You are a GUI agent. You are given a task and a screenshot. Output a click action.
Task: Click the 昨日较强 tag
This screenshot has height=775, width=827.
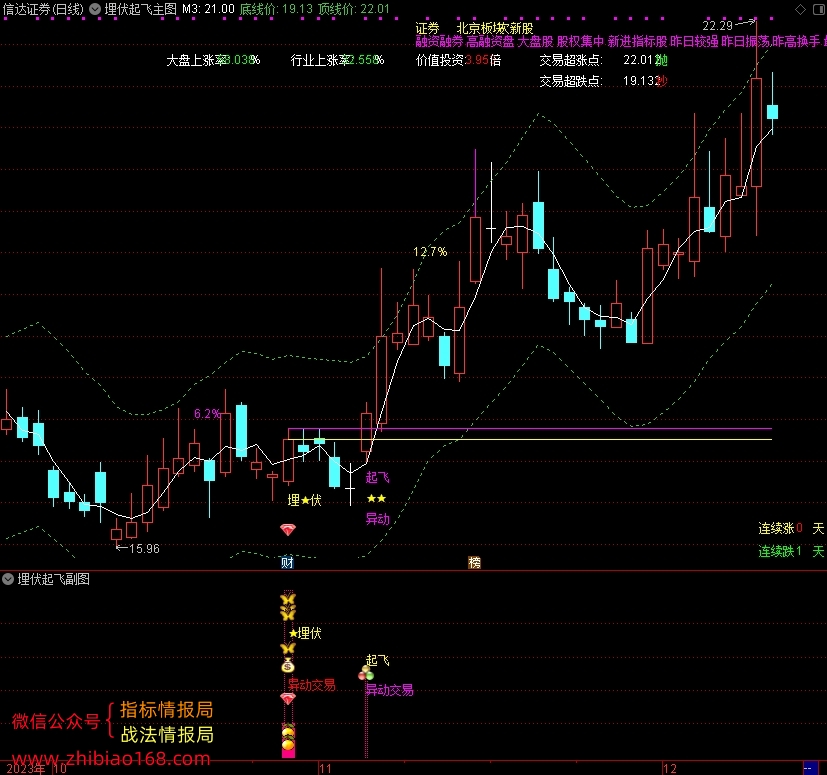[x=694, y=42]
